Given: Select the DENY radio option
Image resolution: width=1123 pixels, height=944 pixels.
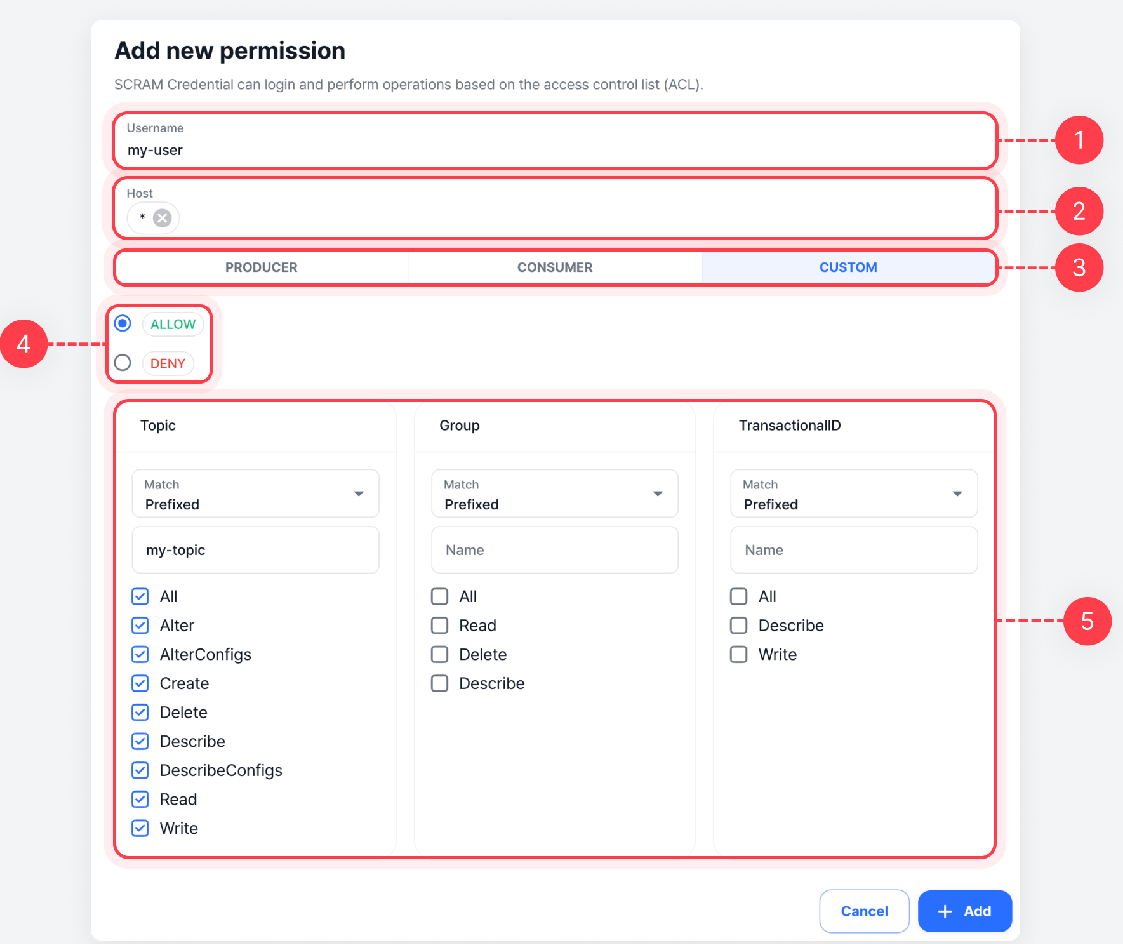Looking at the screenshot, I should [x=123, y=363].
